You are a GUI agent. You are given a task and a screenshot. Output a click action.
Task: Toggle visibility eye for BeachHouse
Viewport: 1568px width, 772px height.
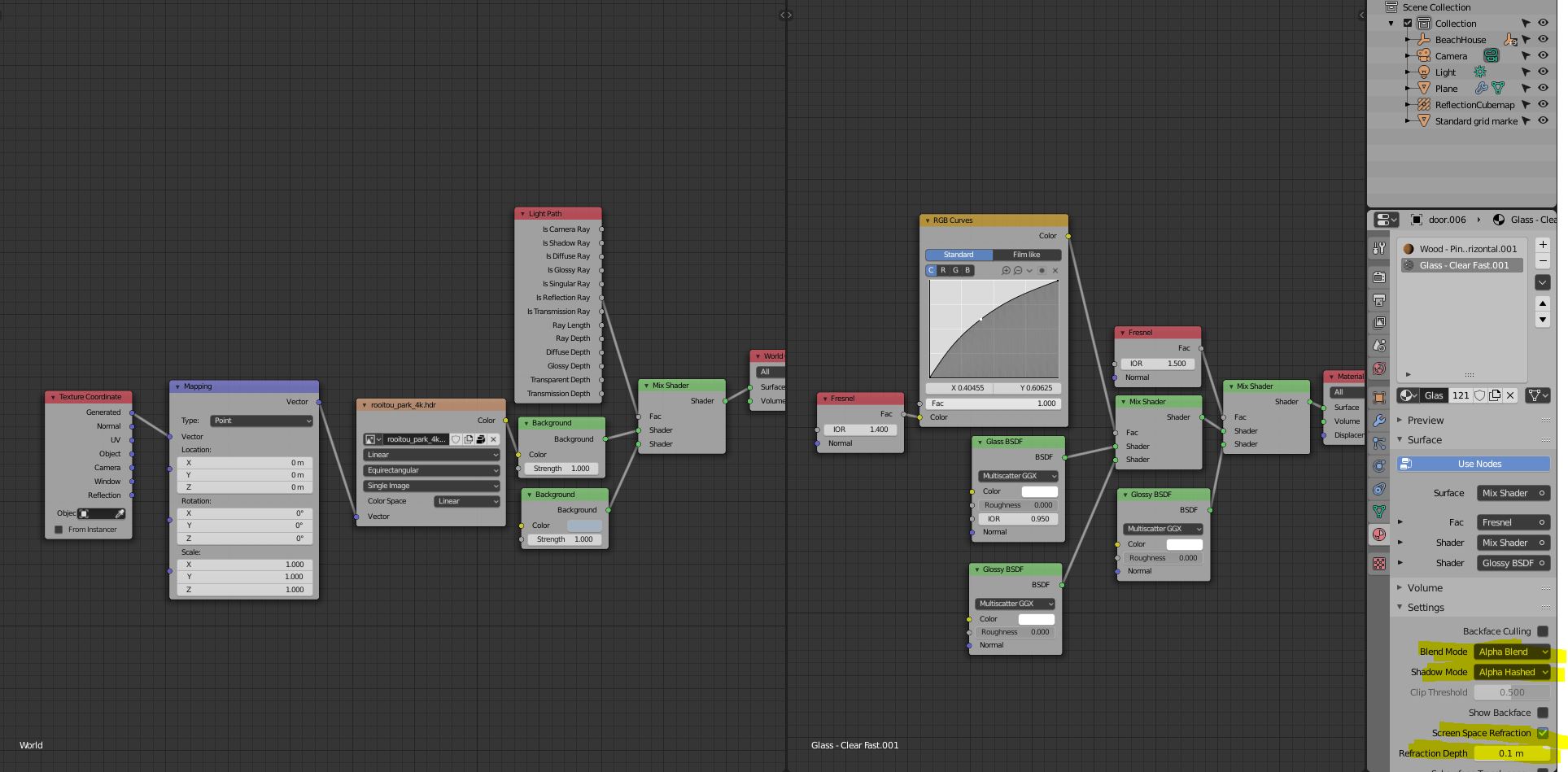pos(1543,39)
